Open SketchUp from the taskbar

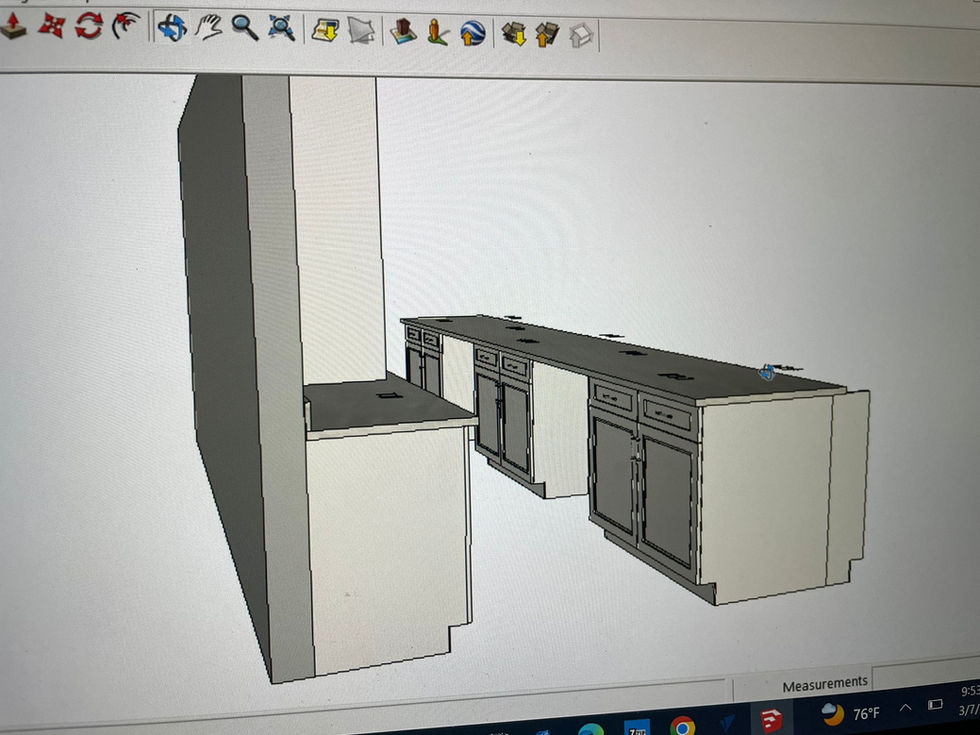772,721
